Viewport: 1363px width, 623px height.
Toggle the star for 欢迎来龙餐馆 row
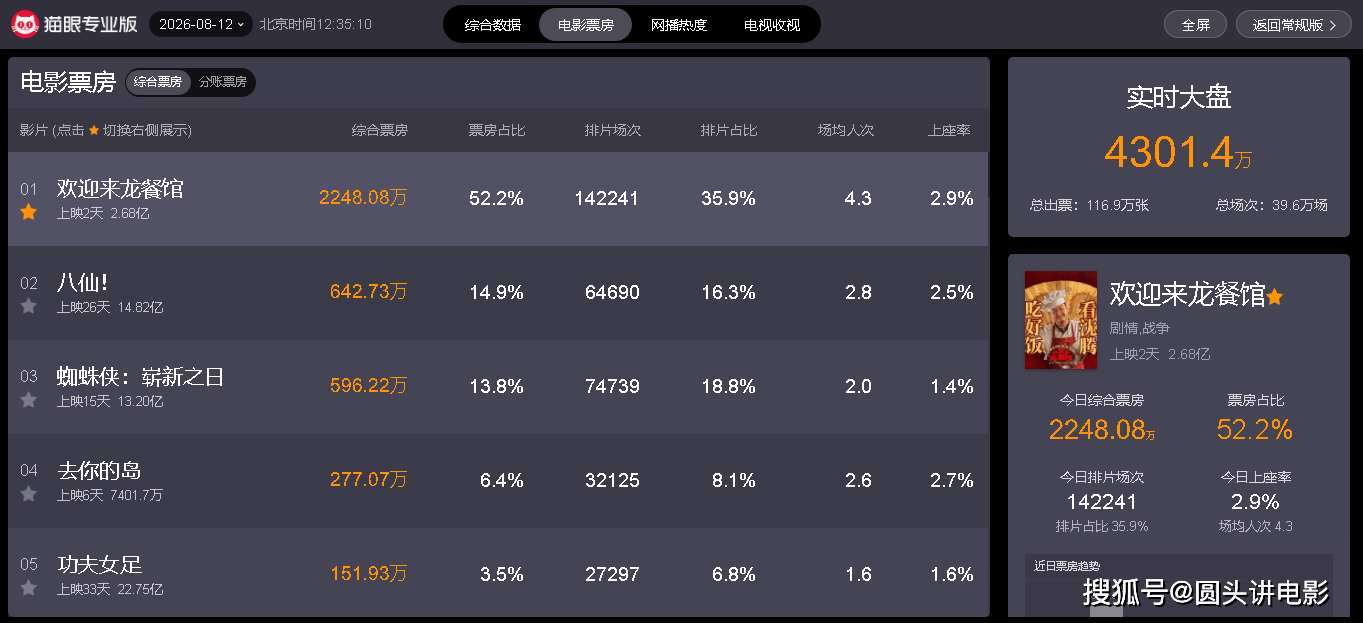click(x=29, y=212)
